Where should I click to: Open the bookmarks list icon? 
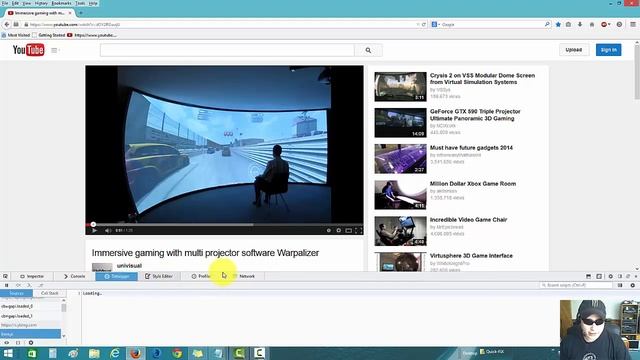(x=568, y=24)
